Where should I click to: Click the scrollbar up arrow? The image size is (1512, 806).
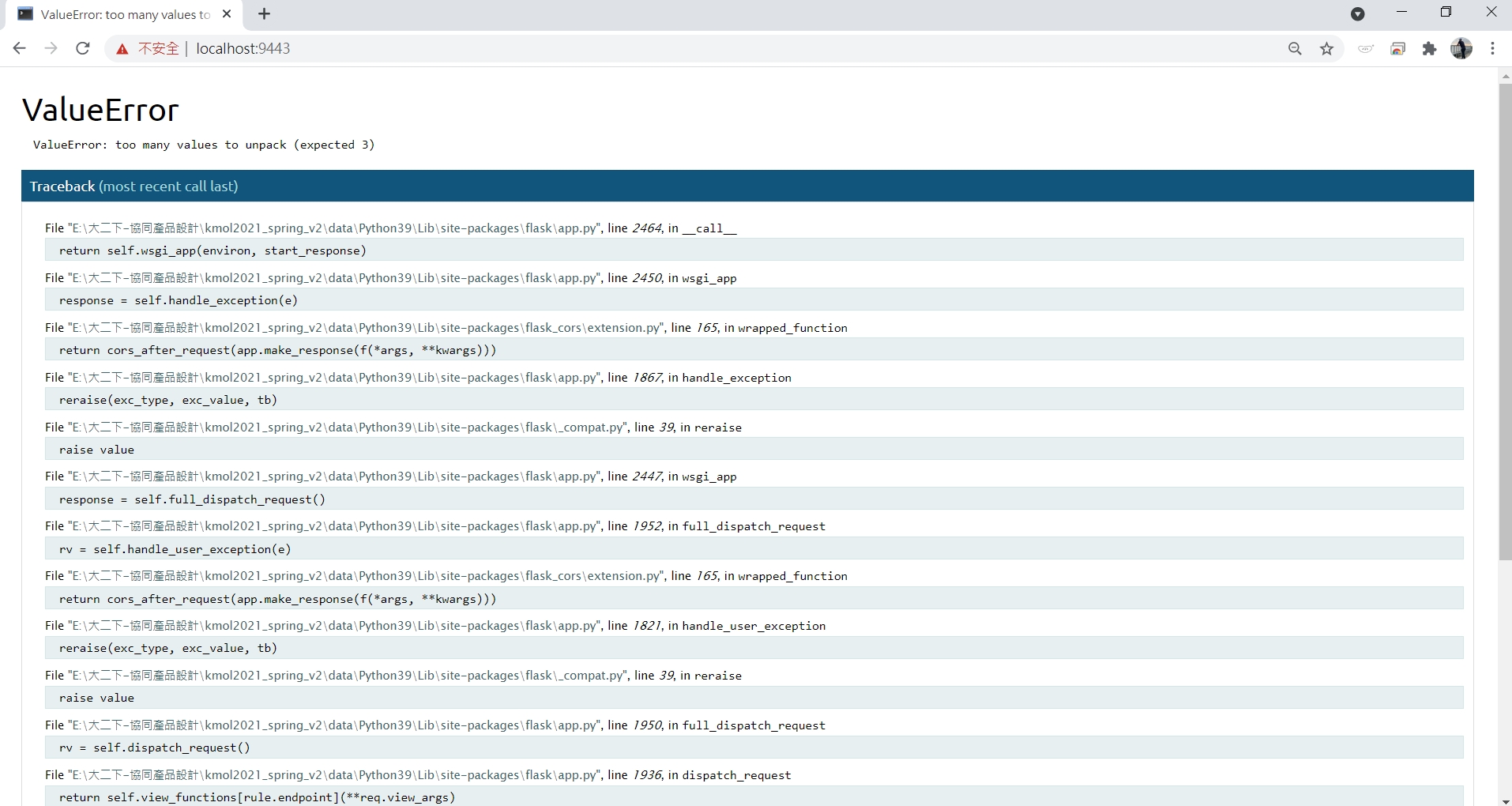coord(1505,76)
